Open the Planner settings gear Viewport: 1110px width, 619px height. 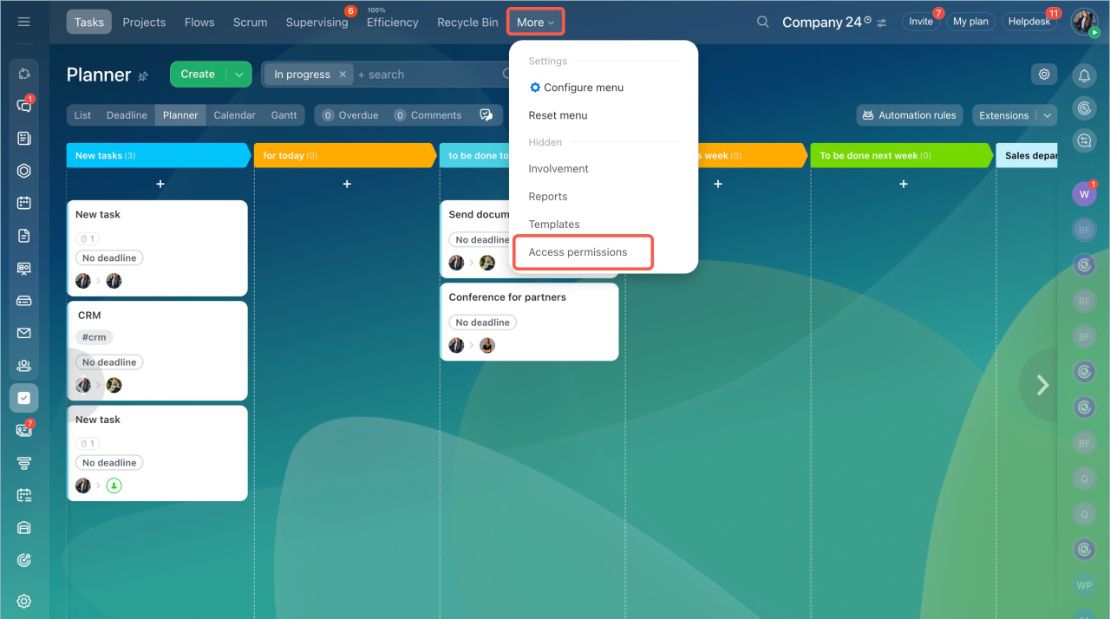[1043, 74]
